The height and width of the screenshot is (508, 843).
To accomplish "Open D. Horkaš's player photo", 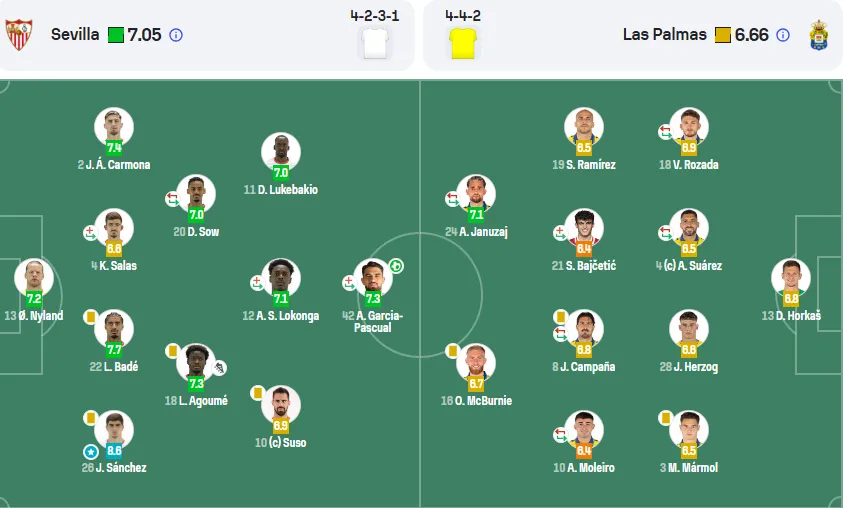I will 791,278.
